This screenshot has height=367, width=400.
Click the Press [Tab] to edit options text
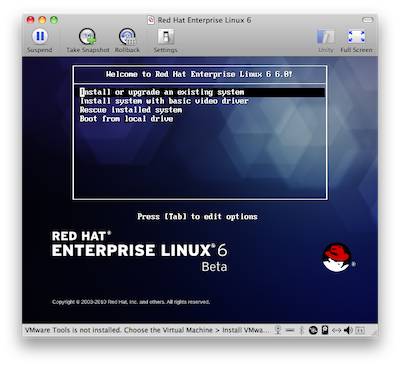pyautogui.click(x=197, y=217)
